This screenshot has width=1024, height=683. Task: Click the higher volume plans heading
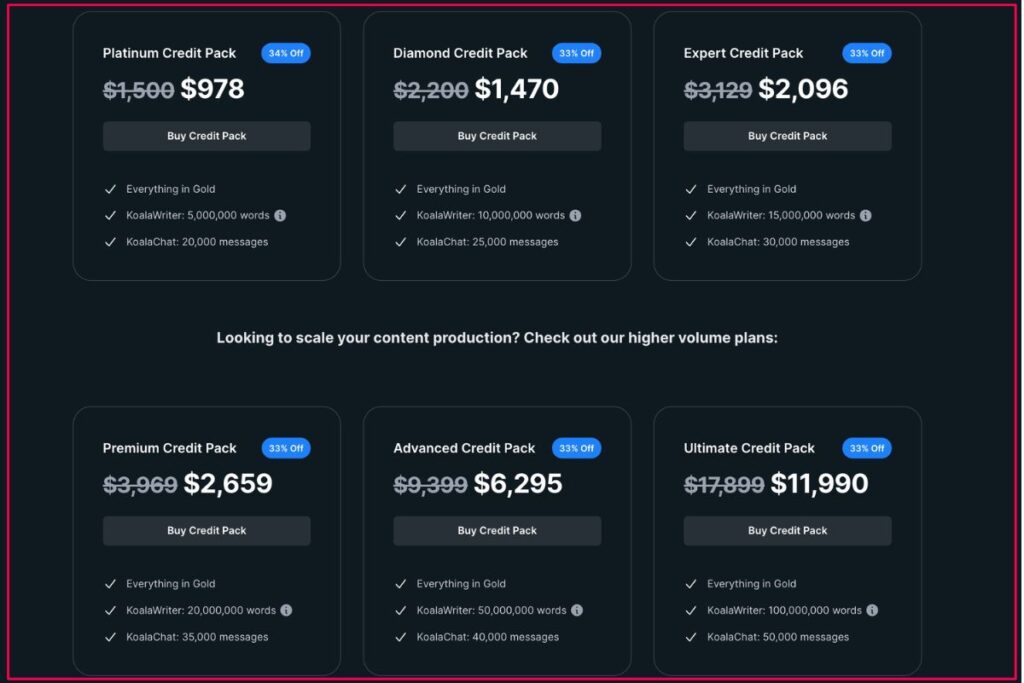(x=497, y=338)
